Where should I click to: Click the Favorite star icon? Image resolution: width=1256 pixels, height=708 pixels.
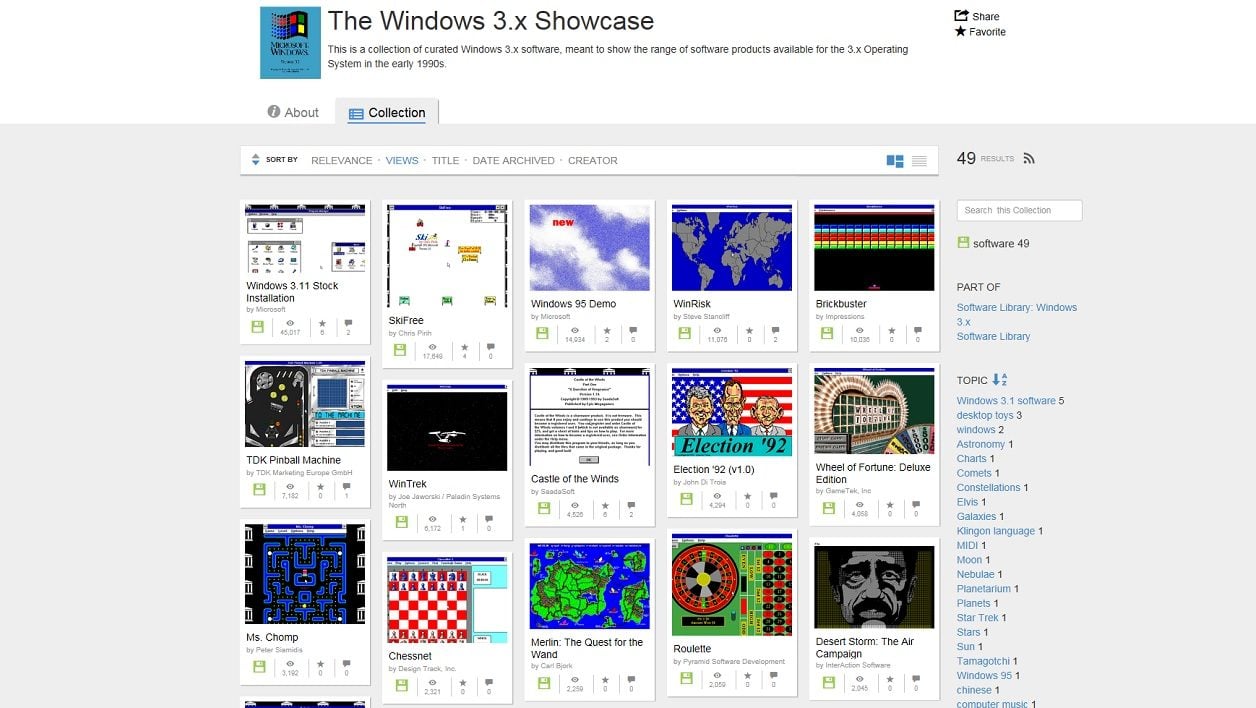click(961, 32)
